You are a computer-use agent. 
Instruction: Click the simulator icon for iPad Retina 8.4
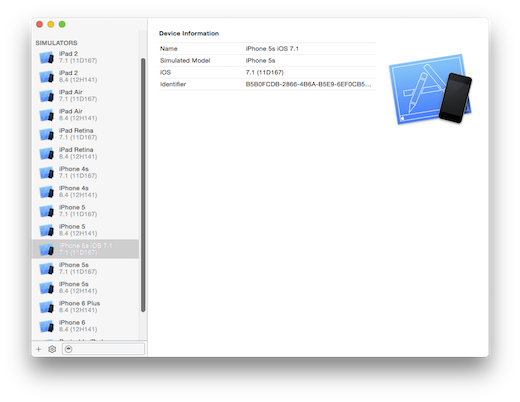[x=47, y=153]
